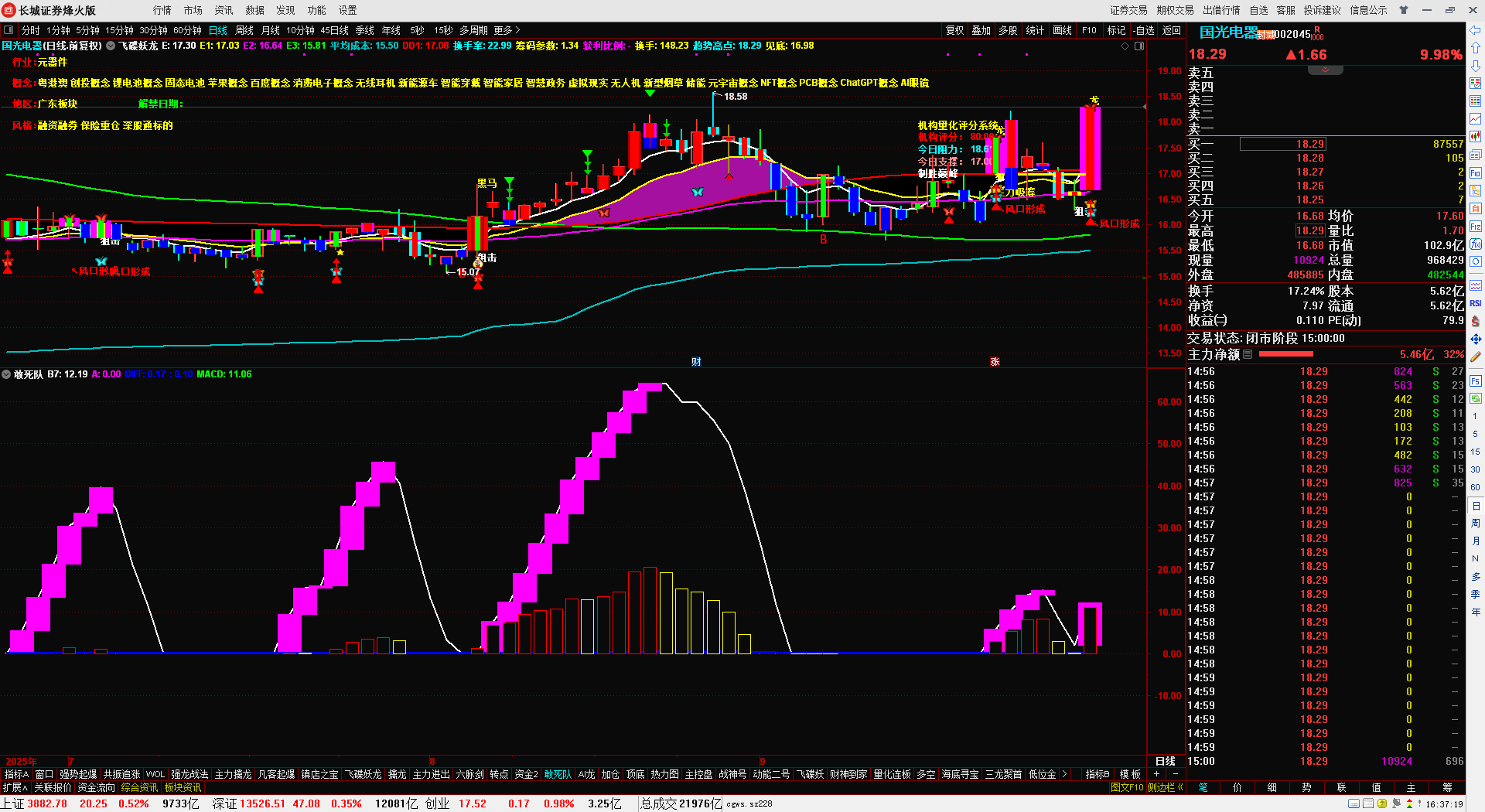Click the red S icon in sidebar
Viewport: 1485px width, 812px height.
coord(1476,321)
